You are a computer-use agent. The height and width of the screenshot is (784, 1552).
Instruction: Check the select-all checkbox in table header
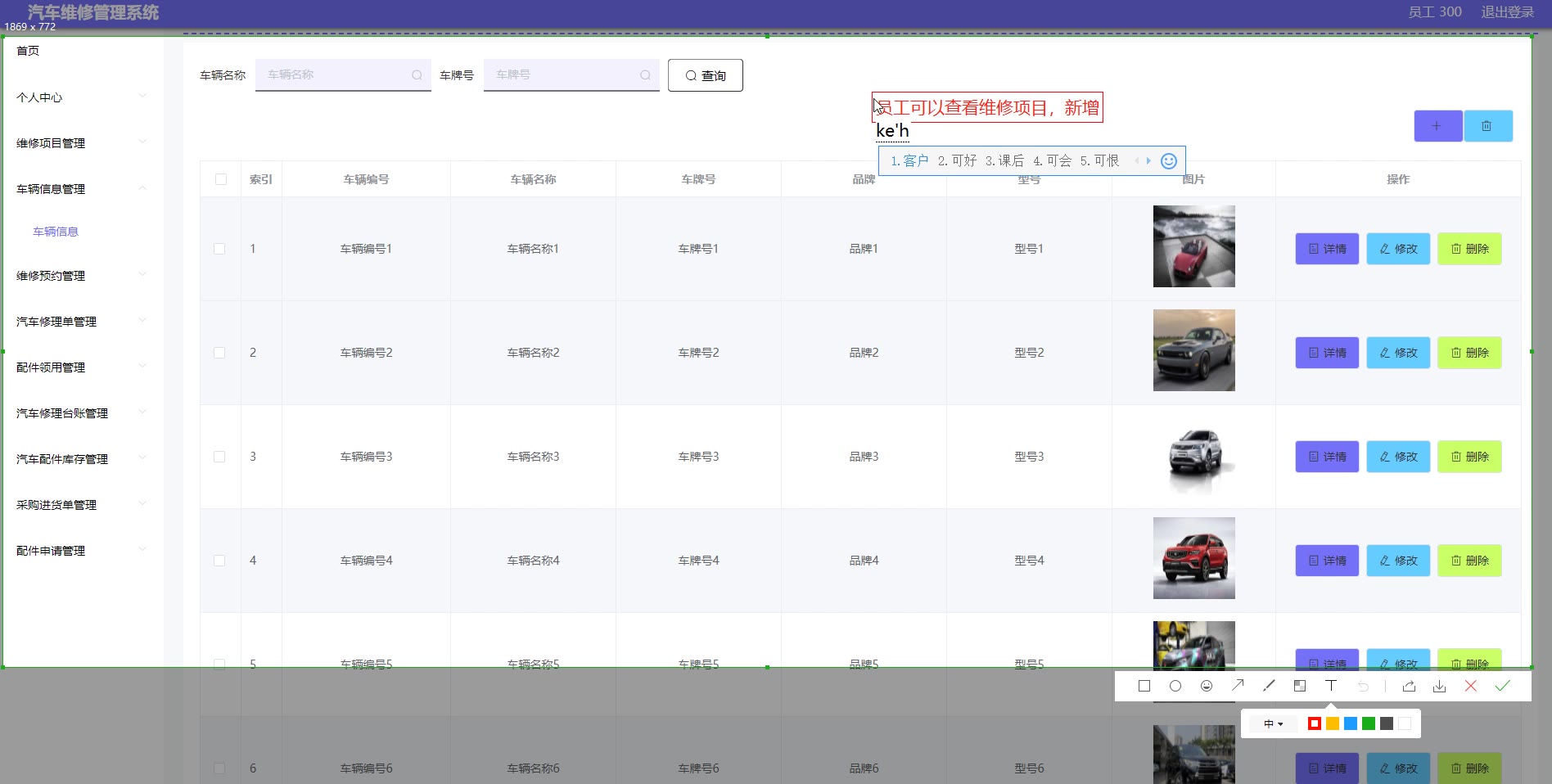(221, 179)
